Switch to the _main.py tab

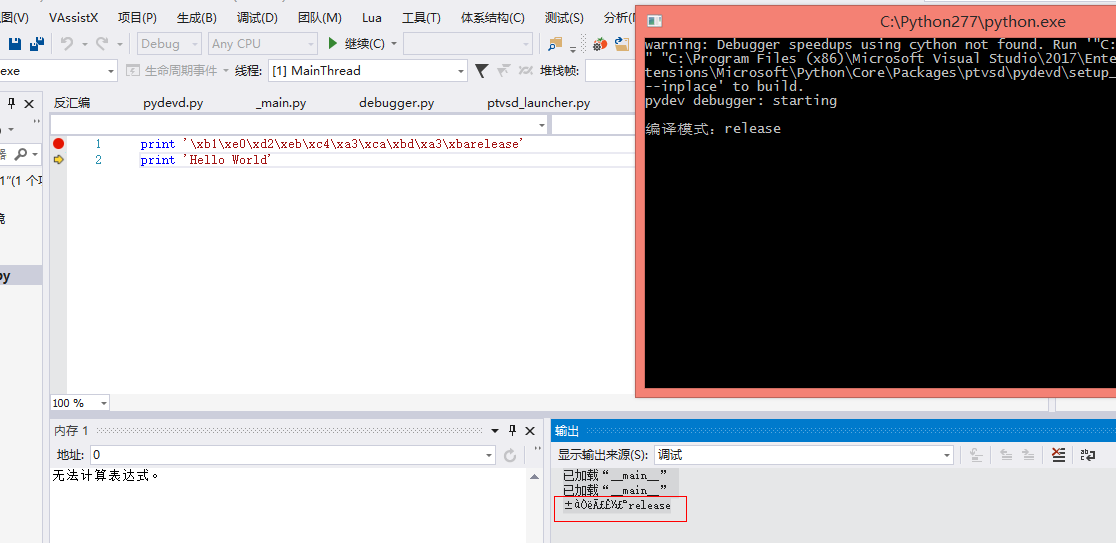click(281, 103)
